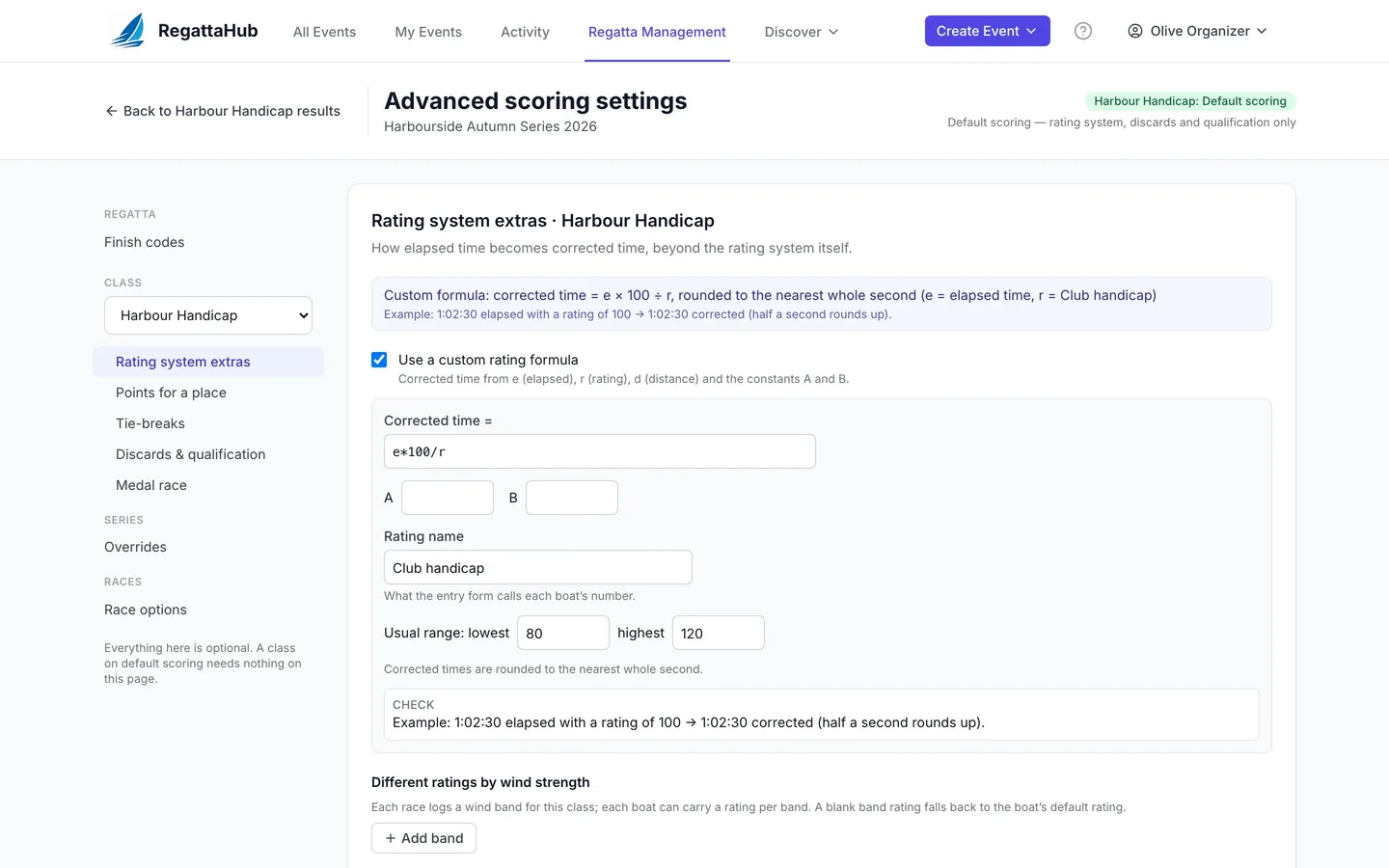
Task: Open Discards & qualification section
Action: pos(208,454)
